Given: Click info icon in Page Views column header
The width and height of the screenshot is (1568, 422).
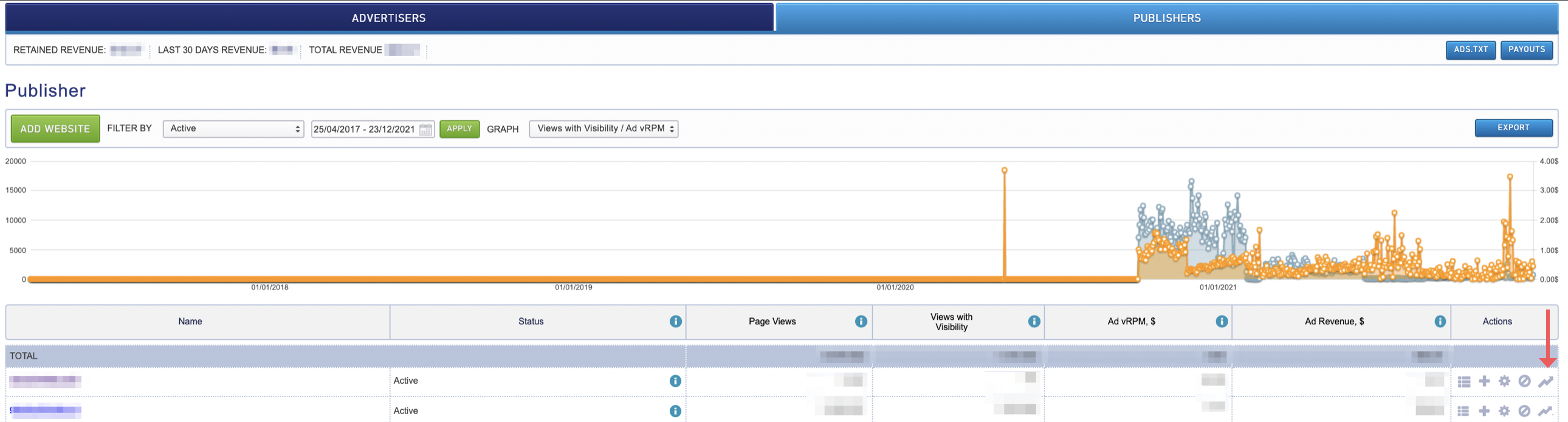Looking at the screenshot, I should click(861, 322).
